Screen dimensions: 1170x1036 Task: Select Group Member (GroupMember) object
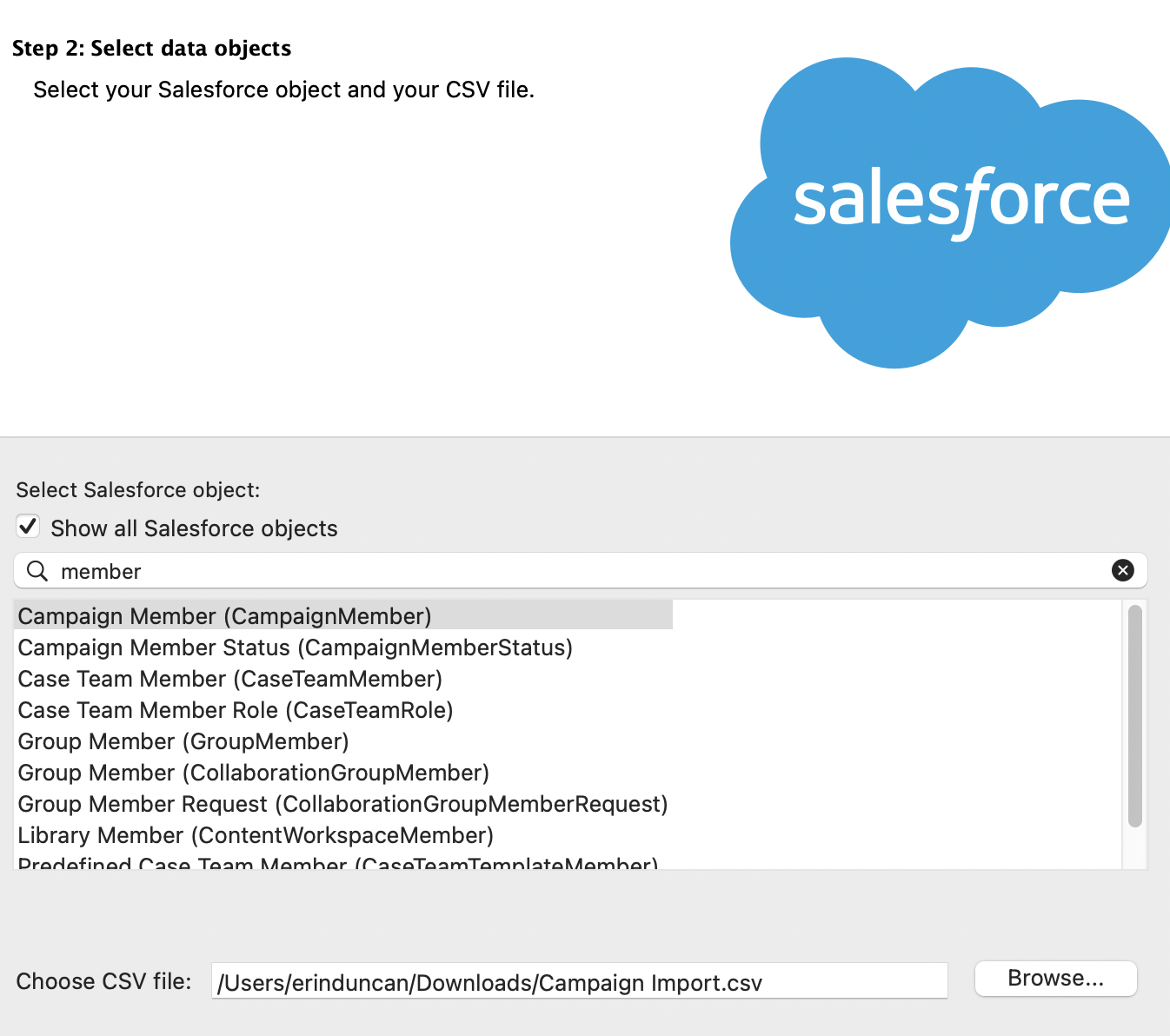(x=183, y=741)
